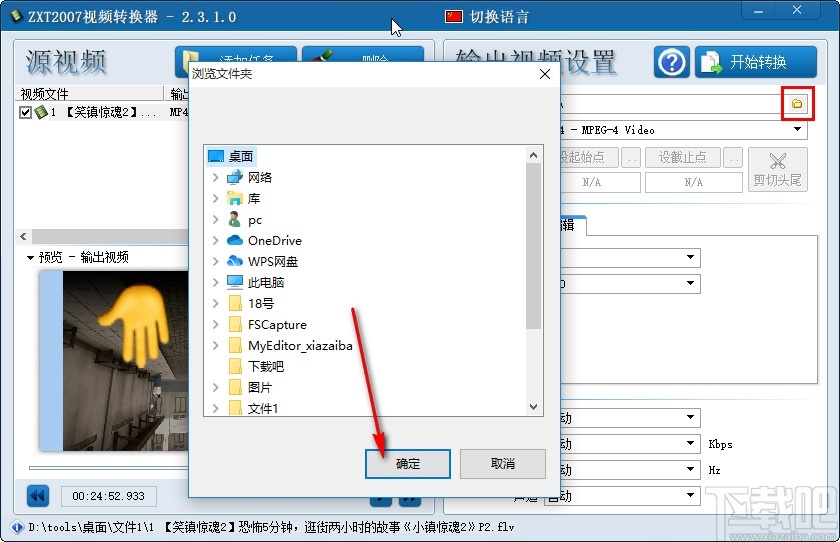This screenshot has width=840, height=542.
Task: Click the 开始转换 start conversion button
Action: 756,62
